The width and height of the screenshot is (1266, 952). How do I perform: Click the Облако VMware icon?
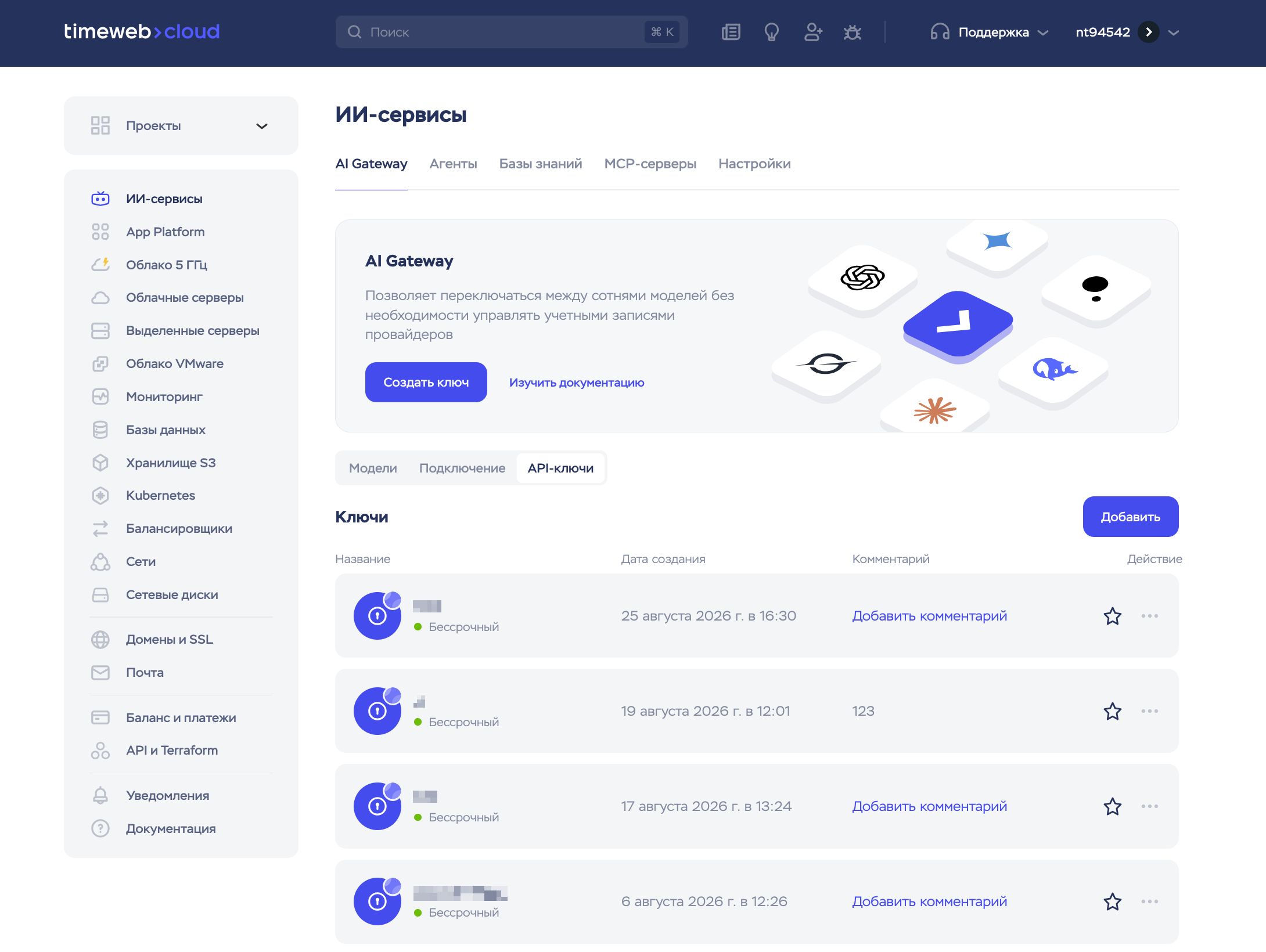pyautogui.click(x=100, y=364)
